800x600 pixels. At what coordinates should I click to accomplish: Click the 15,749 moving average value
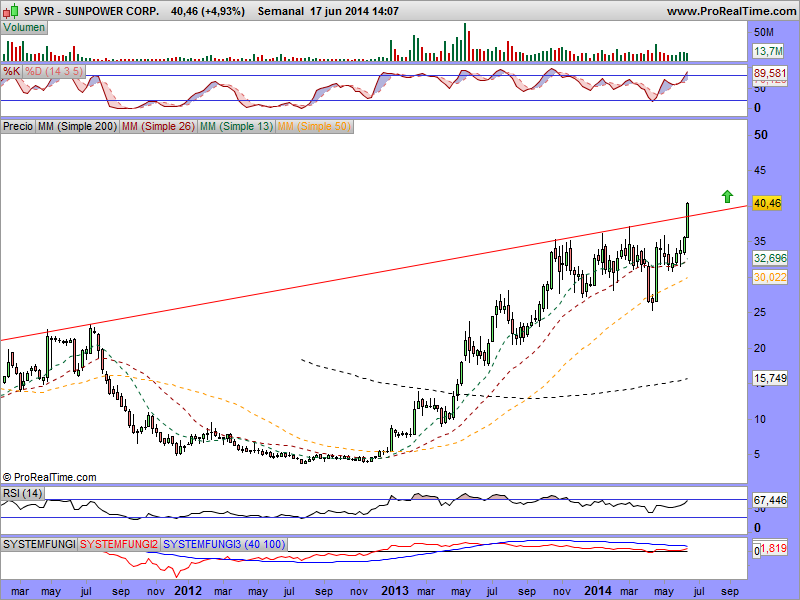(x=770, y=378)
